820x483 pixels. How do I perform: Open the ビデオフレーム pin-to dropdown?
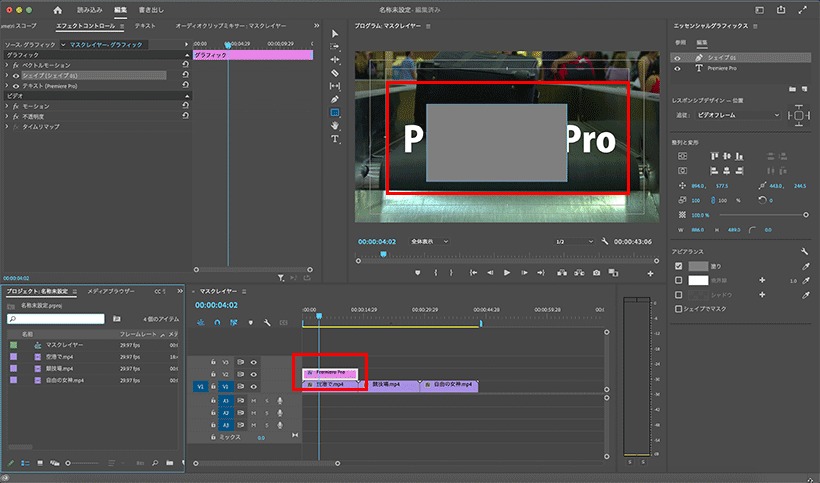pos(737,115)
